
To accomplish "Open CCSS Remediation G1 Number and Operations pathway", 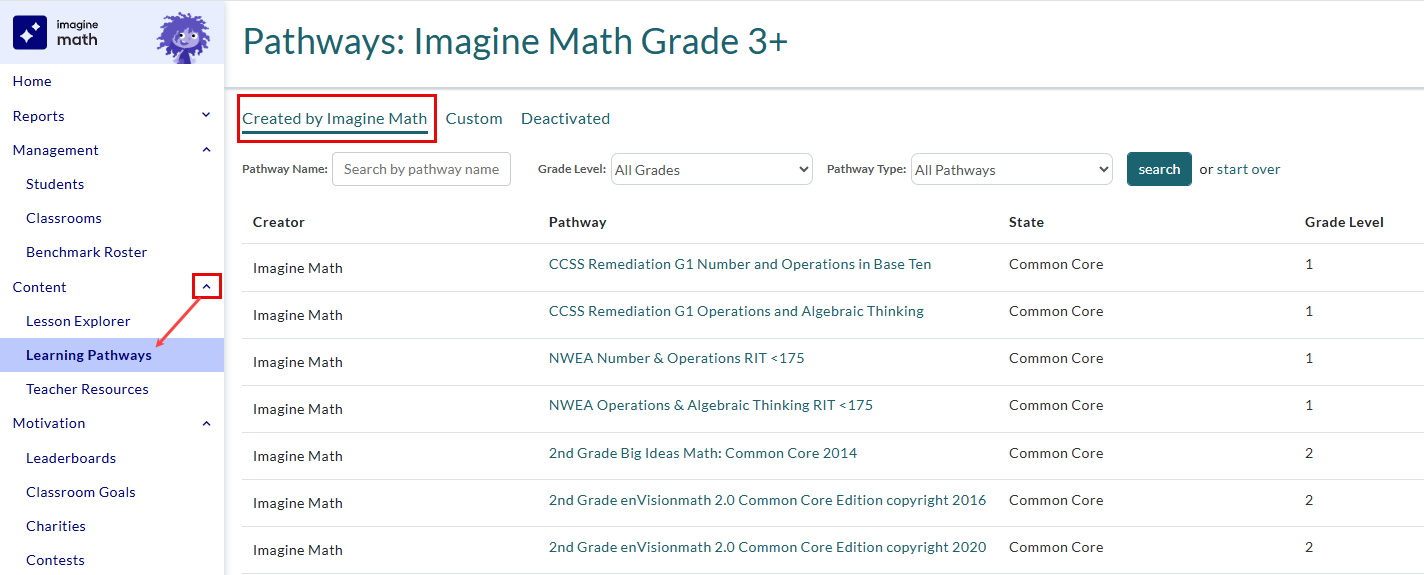I will (x=740, y=264).
